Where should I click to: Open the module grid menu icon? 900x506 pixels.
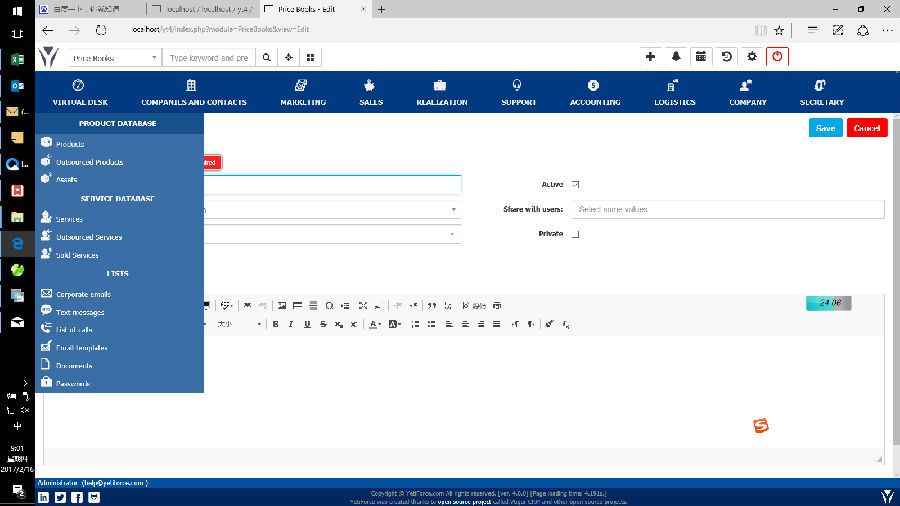[311, 57]
